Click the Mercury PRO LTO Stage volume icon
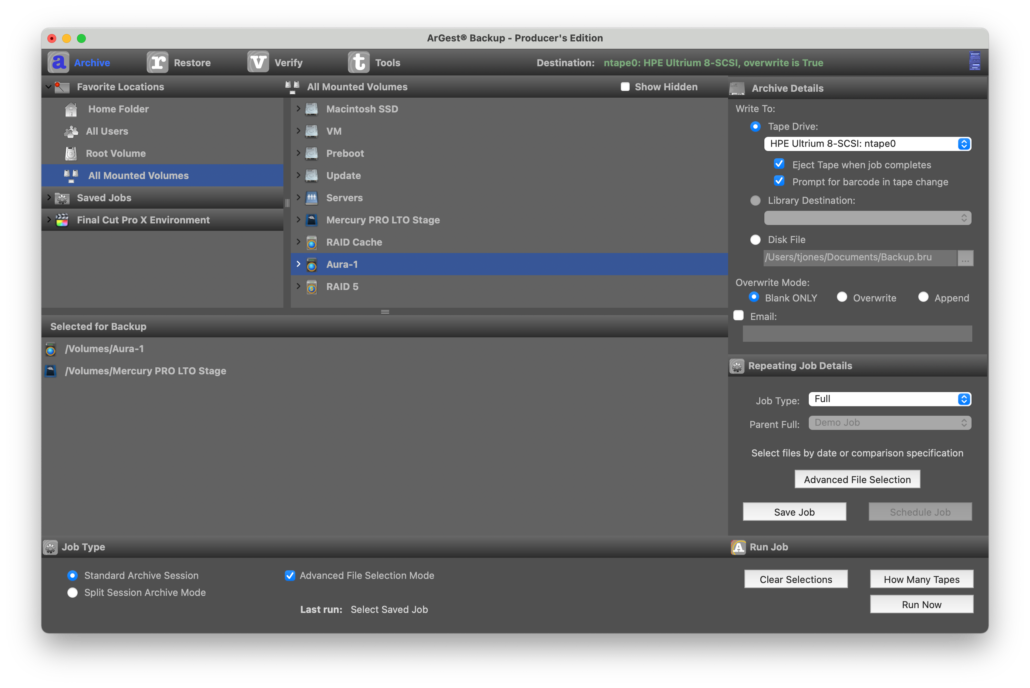Image resolution: width=1030 pixels, height=688 pixels. point(312,220)
